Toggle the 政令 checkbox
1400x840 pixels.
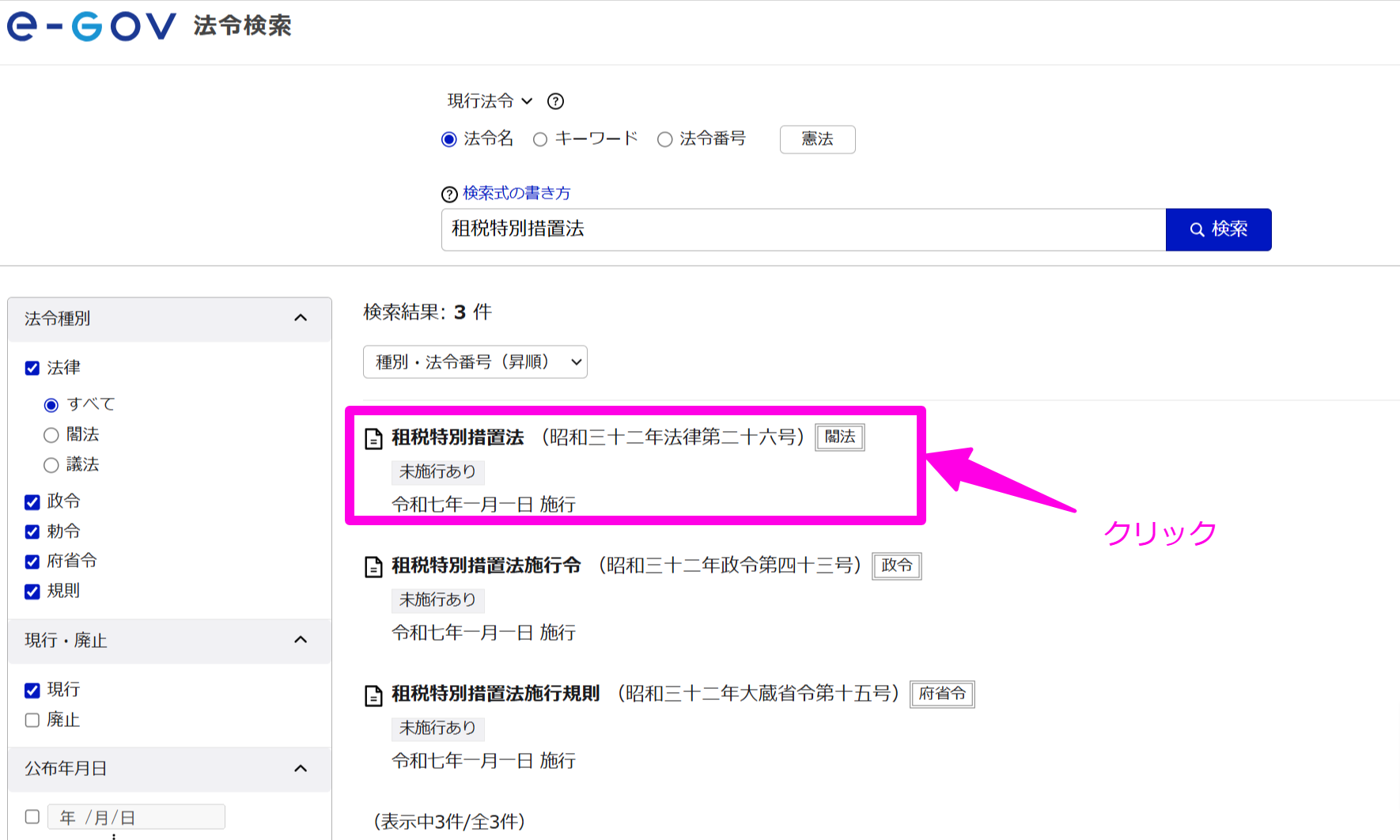[32, 501]
